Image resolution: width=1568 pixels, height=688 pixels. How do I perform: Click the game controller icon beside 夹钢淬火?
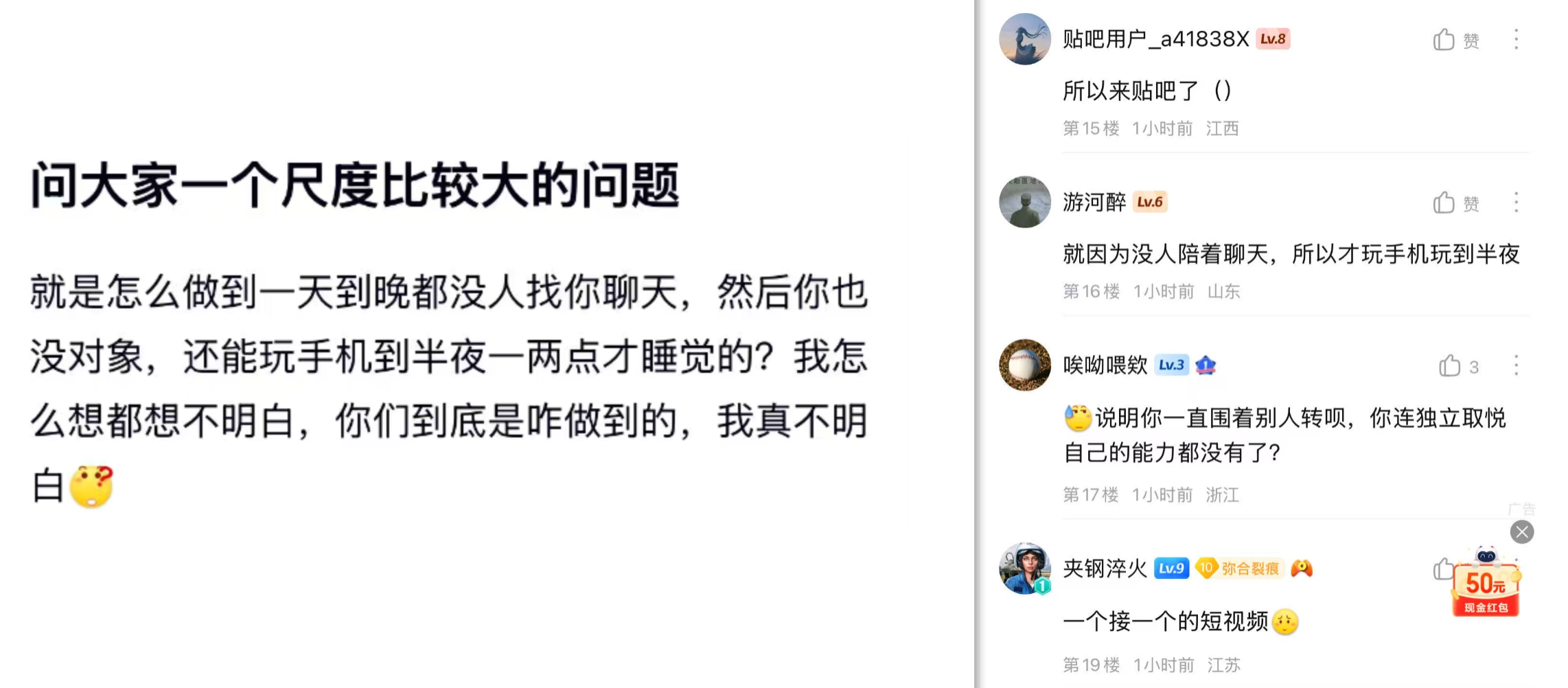coord(1301,569)
